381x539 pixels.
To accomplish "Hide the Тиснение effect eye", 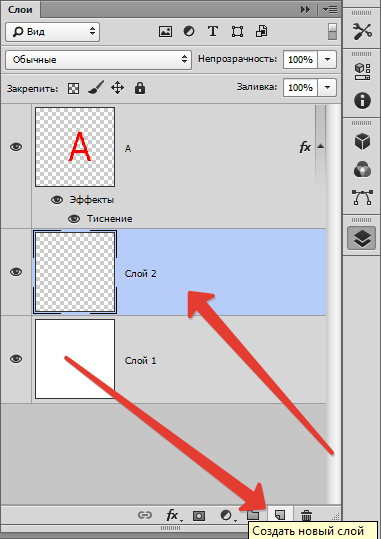I will 74,219.
